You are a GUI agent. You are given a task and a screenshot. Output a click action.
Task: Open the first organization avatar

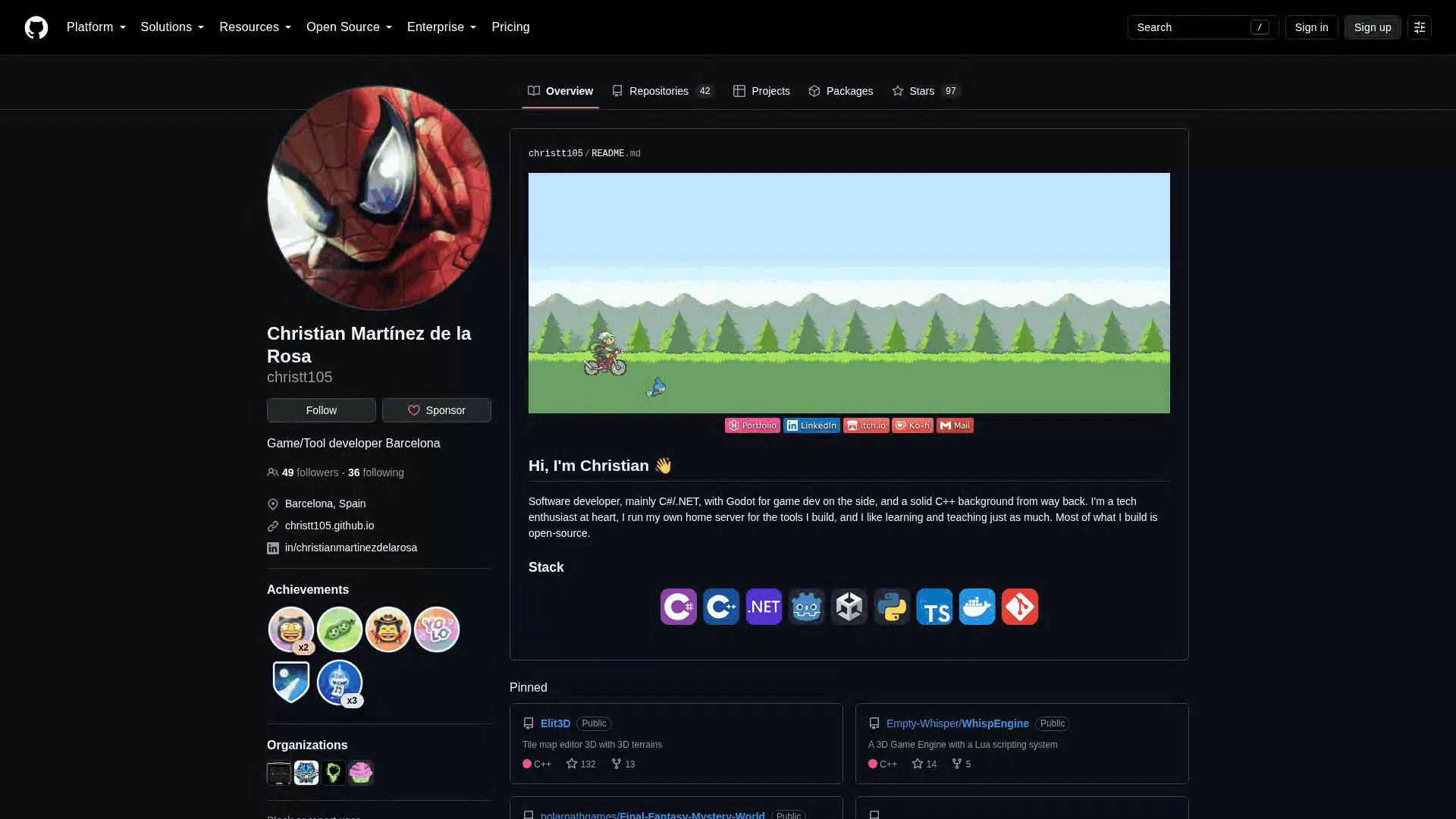[x=279, y=773]
